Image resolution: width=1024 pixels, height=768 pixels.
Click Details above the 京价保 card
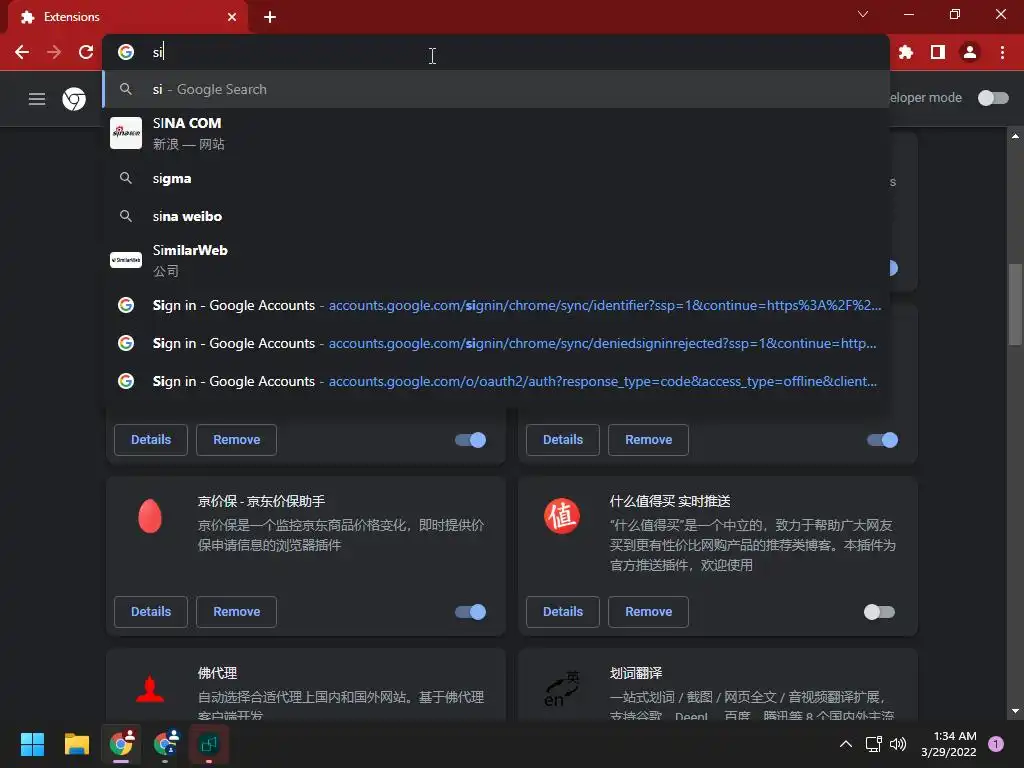pos(151,440)
